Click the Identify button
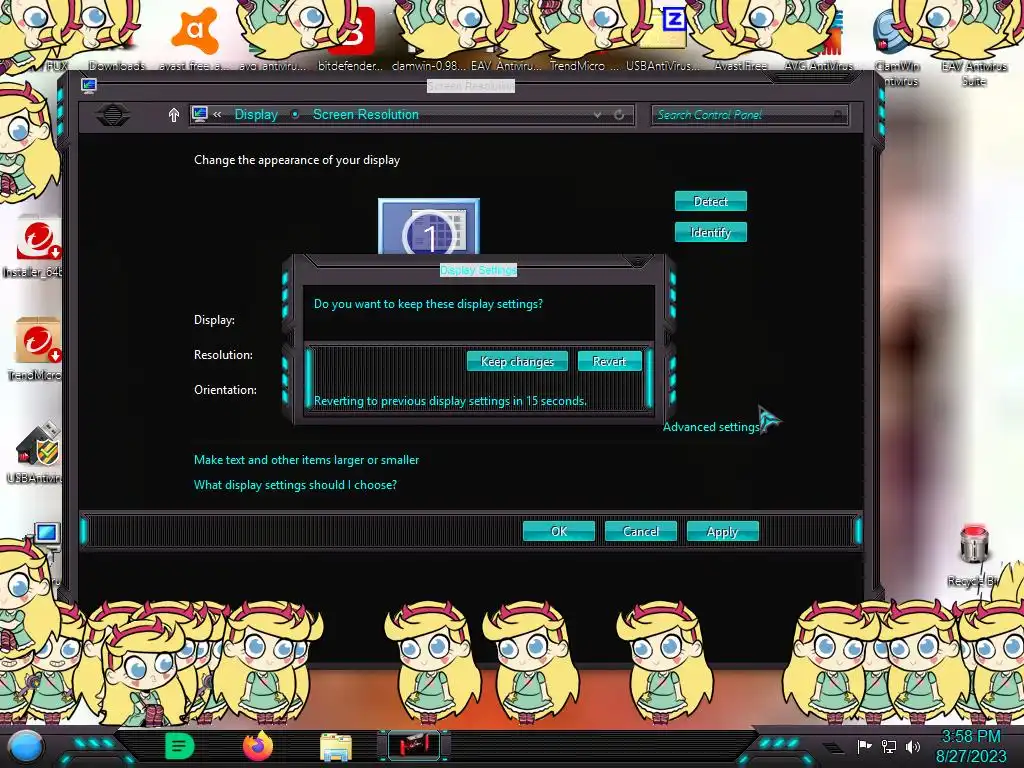 (711, 232)
